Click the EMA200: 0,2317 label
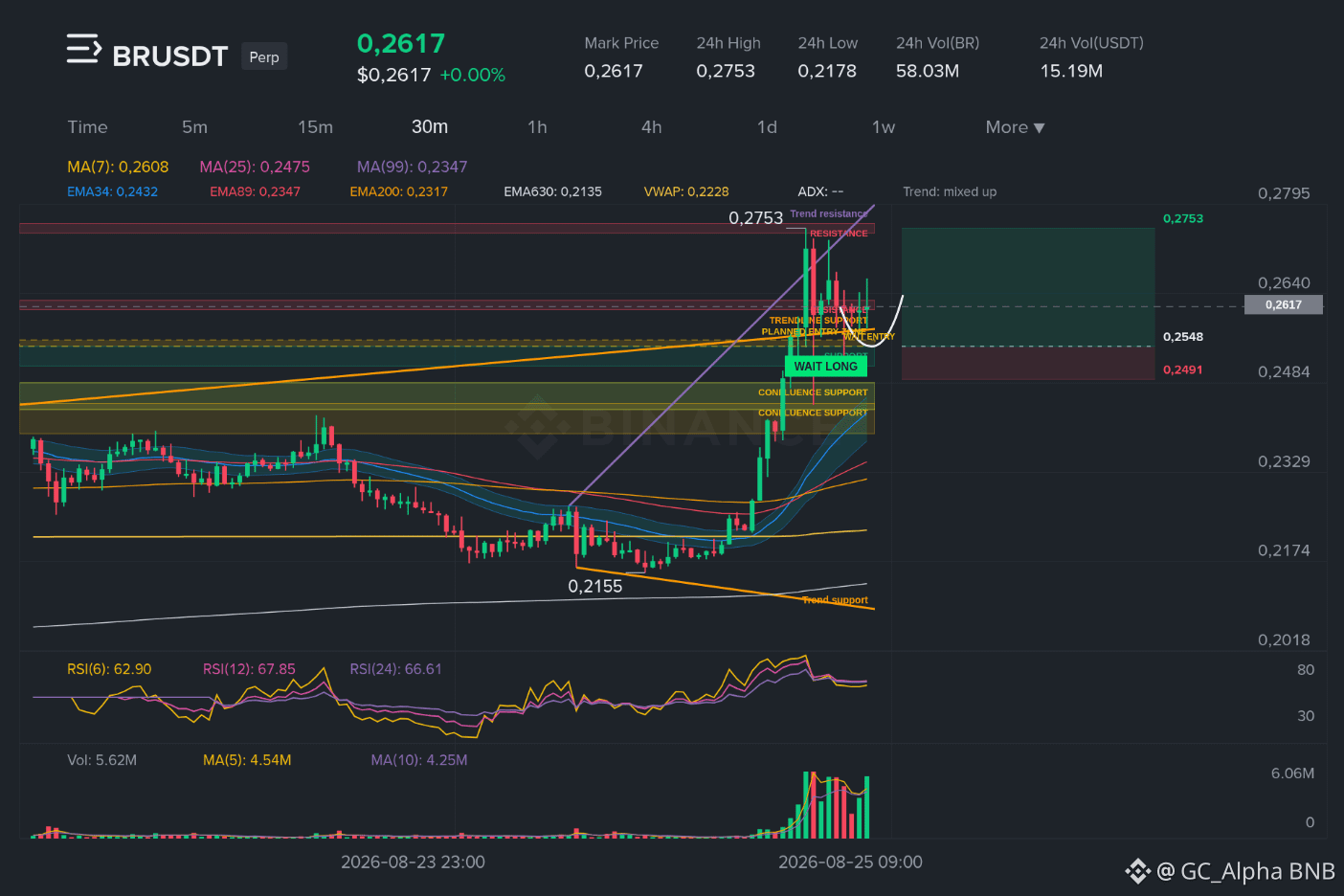Viewport: 1344px width, 896px height. coord(399,191)
